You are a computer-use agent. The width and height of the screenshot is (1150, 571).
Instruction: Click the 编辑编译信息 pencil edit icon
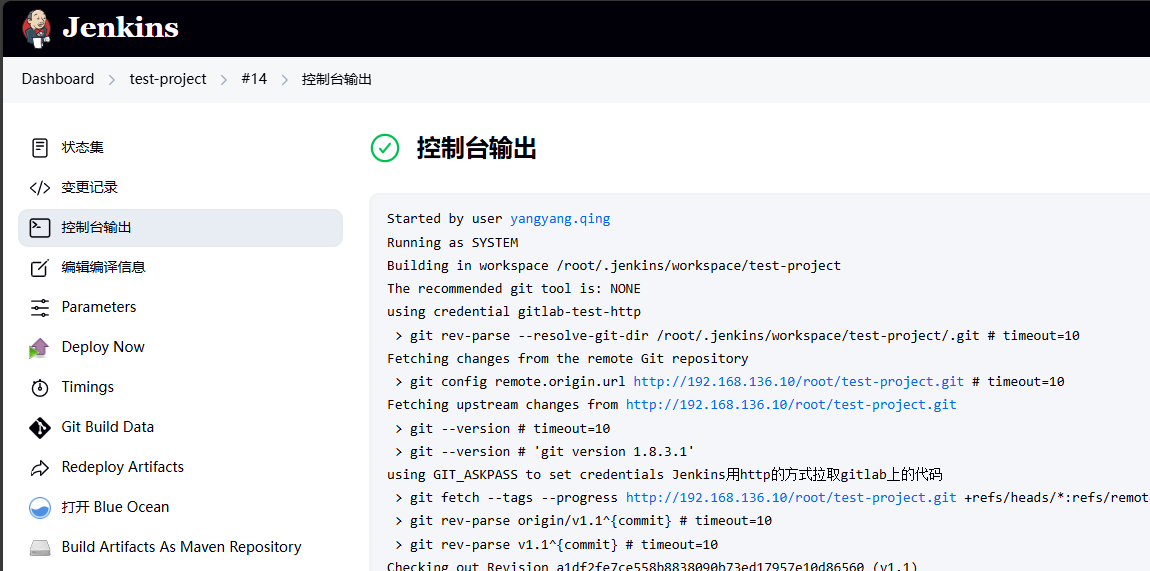tap(40, 268)
